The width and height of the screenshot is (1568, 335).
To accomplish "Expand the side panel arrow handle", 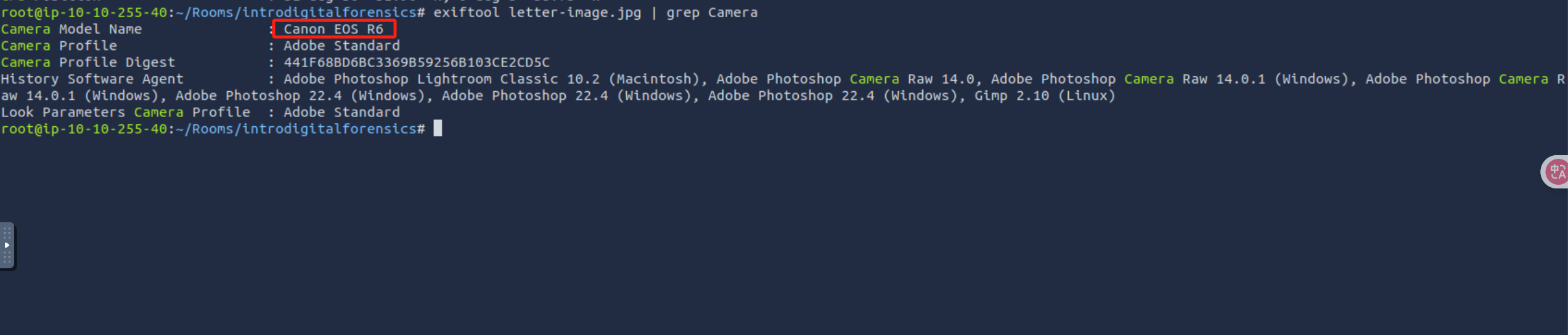I will click(x=7, y=246).
